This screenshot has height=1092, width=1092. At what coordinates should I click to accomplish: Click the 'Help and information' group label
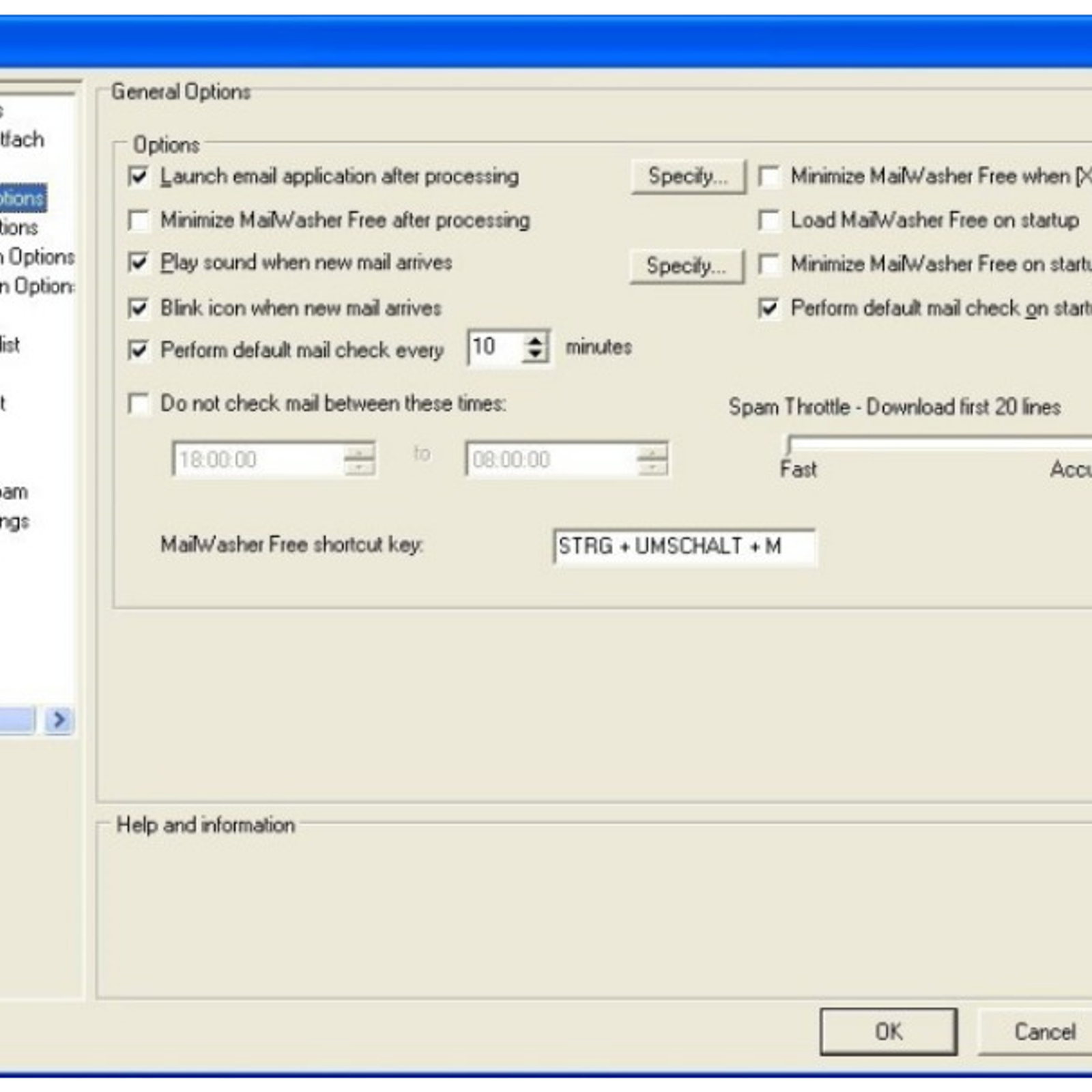(205, 825)
